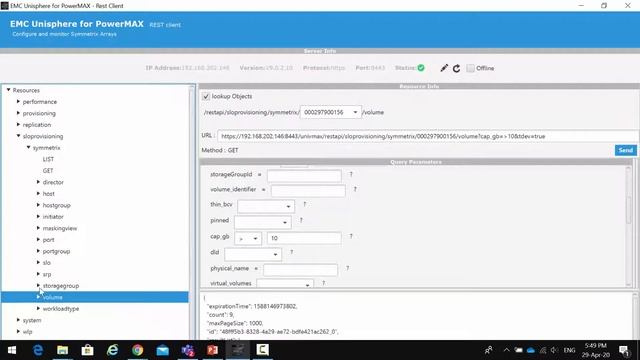Screen dimensions: 640x360
Task: Open Microsoft Store from the taskbar
Action: 87,350
